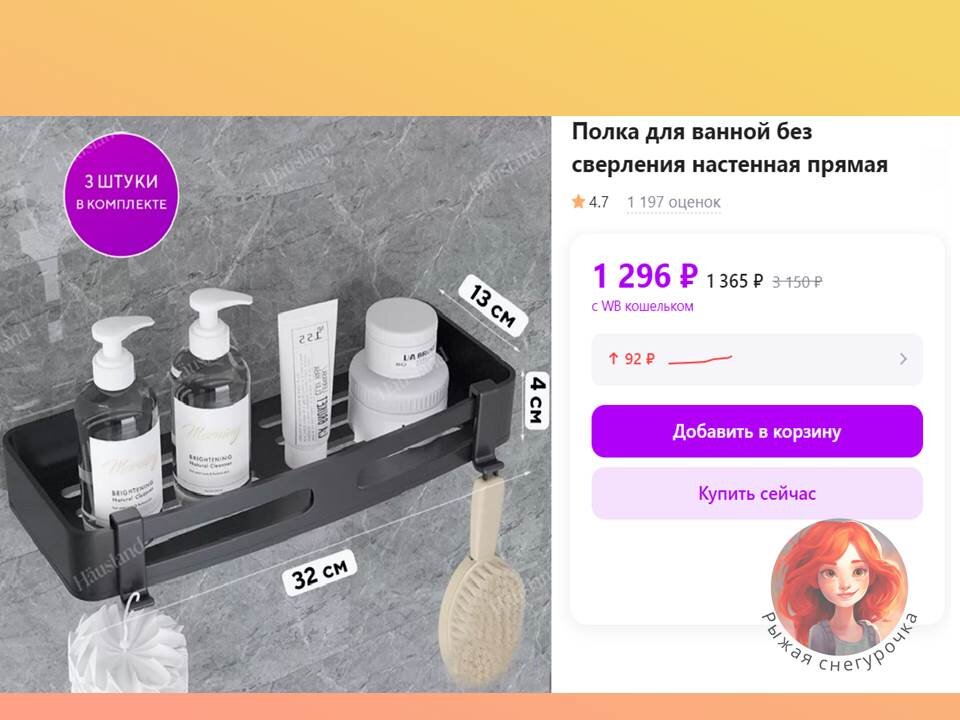Click Добавить в корзину button
Image resolution: width=960 pixels, height=720 pixels.
click(x=757, y=432)
